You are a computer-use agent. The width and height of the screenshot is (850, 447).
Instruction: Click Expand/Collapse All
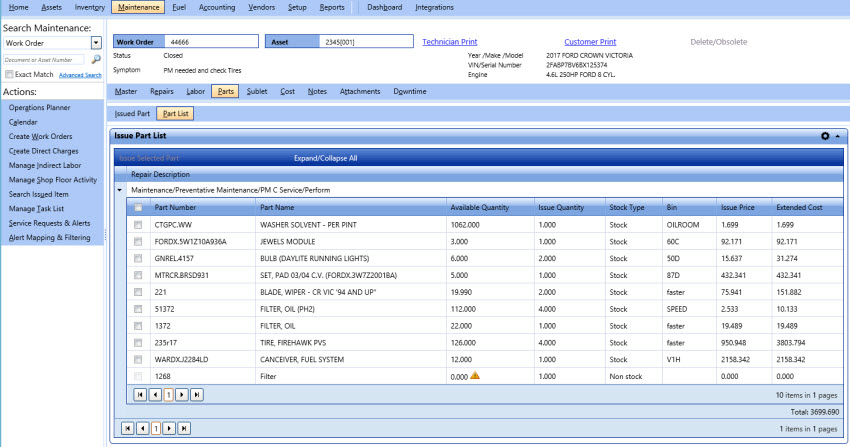point(325,158)
